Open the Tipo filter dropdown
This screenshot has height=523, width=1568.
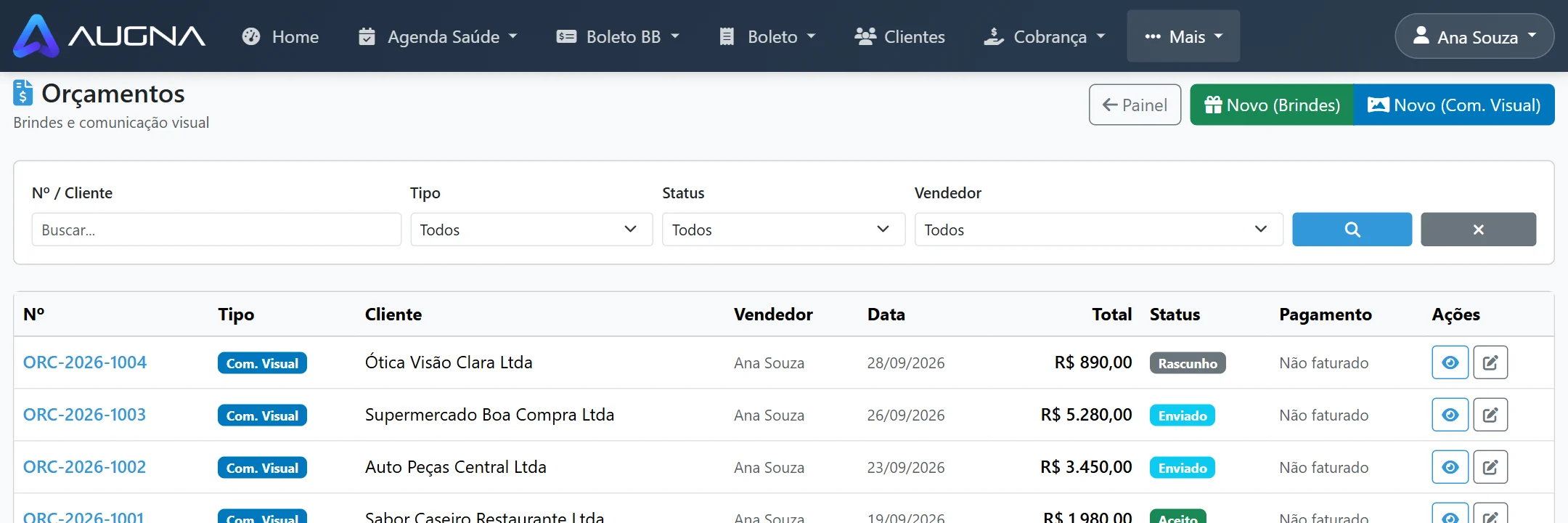coord(531,230)
